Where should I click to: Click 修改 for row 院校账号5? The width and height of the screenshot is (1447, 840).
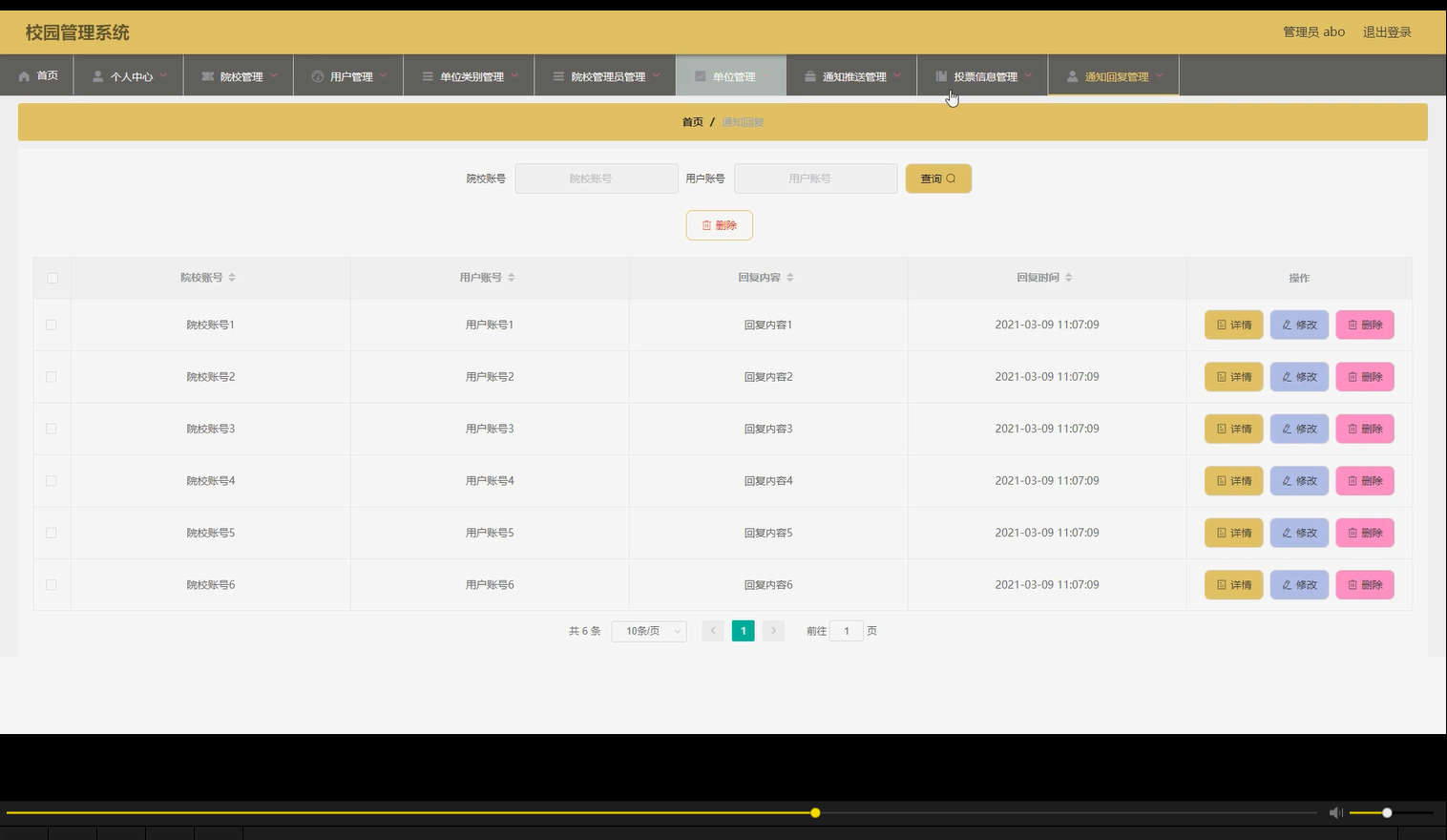click(1299, 533)
